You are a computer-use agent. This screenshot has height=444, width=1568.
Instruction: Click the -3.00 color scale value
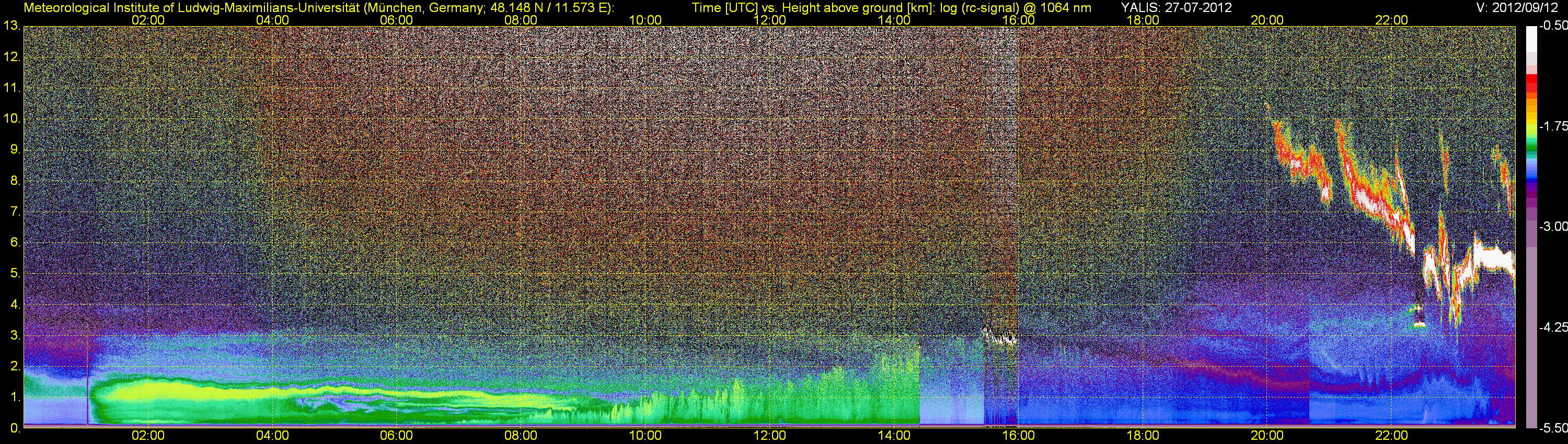click(x=1553, y=227)
